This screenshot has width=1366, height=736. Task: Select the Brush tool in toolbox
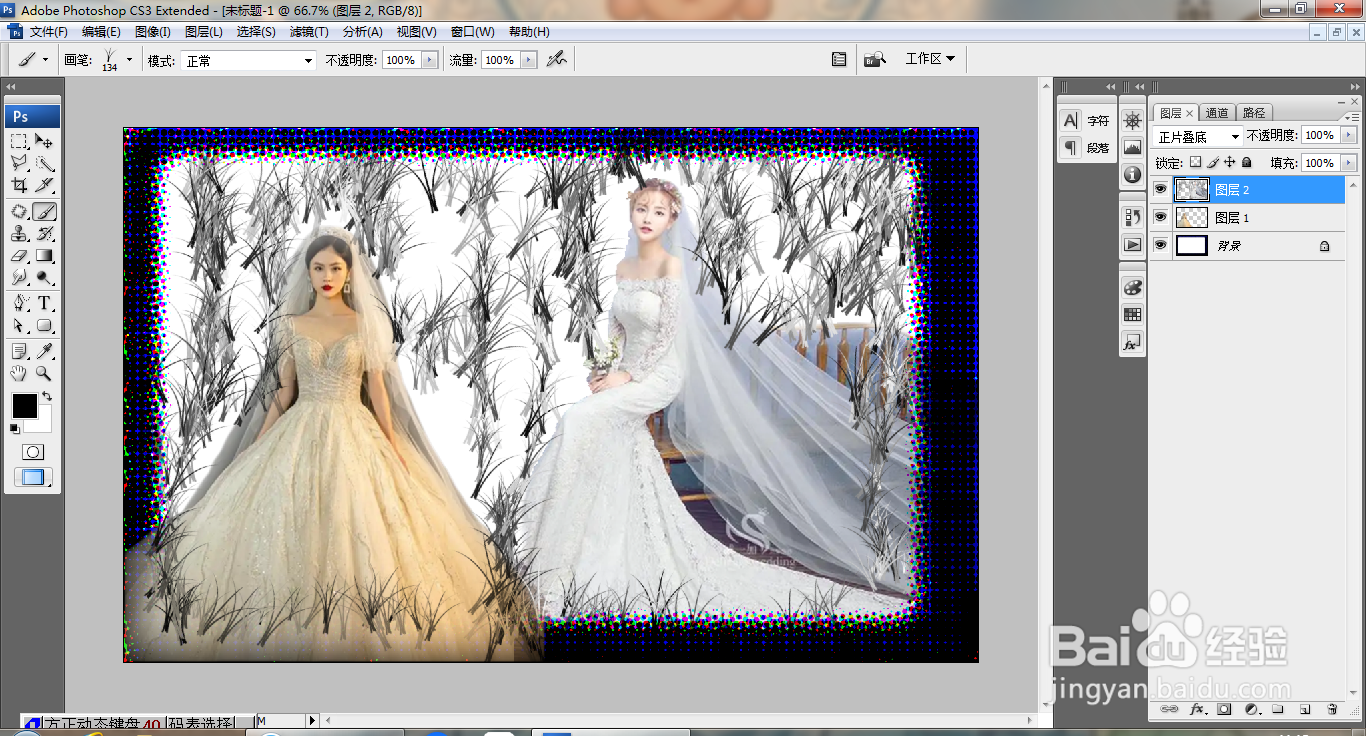[44, 212]
